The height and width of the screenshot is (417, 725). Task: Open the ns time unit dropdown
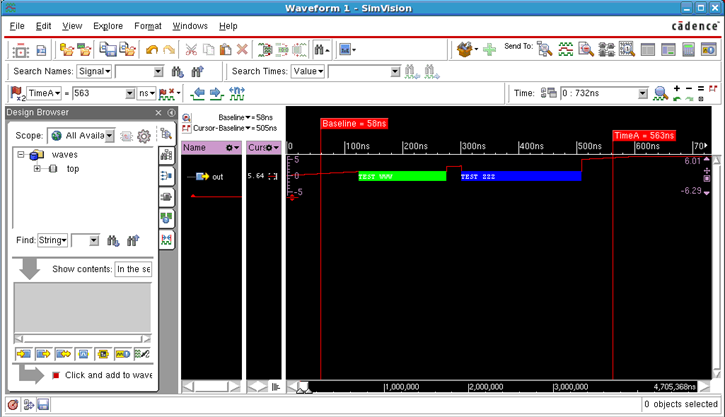(x=146, y=93)
